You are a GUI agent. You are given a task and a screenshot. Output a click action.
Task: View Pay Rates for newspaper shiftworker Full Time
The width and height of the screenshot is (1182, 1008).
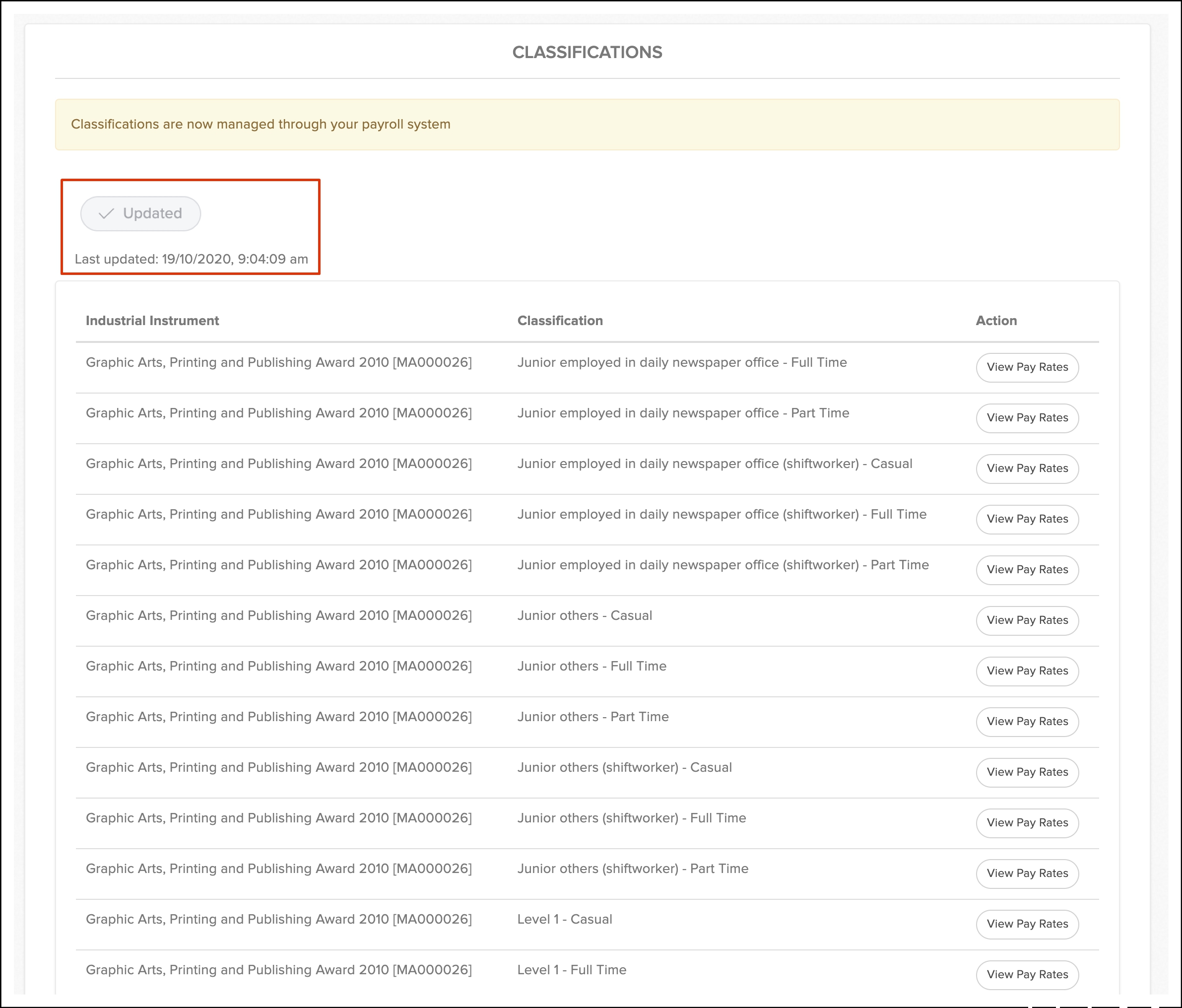point(1027,519)
